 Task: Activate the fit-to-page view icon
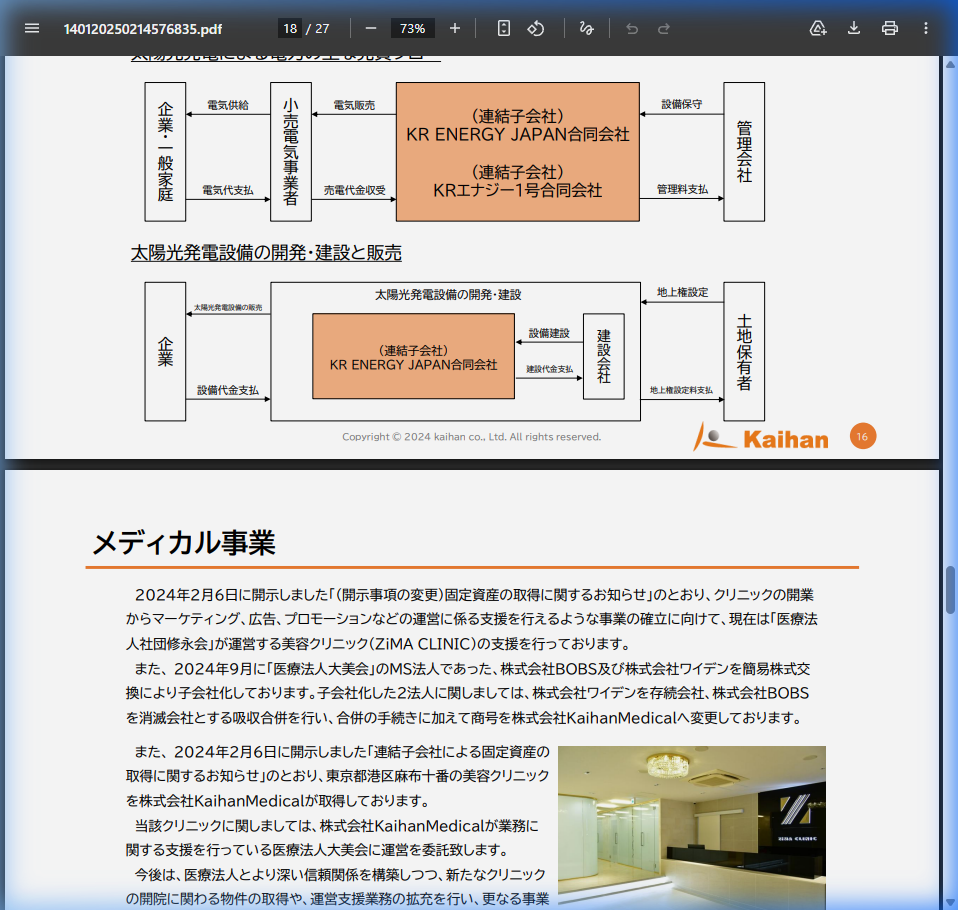coord(503,28)
